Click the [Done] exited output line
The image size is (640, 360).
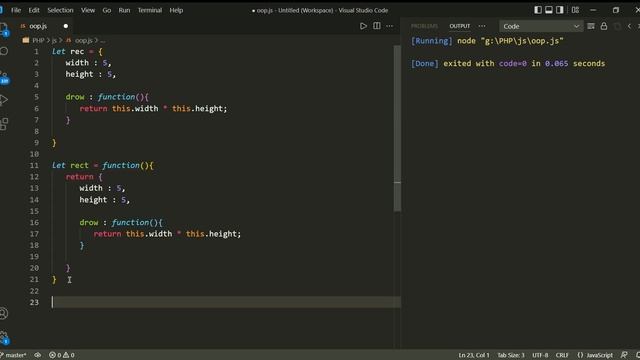click(508, 64)
